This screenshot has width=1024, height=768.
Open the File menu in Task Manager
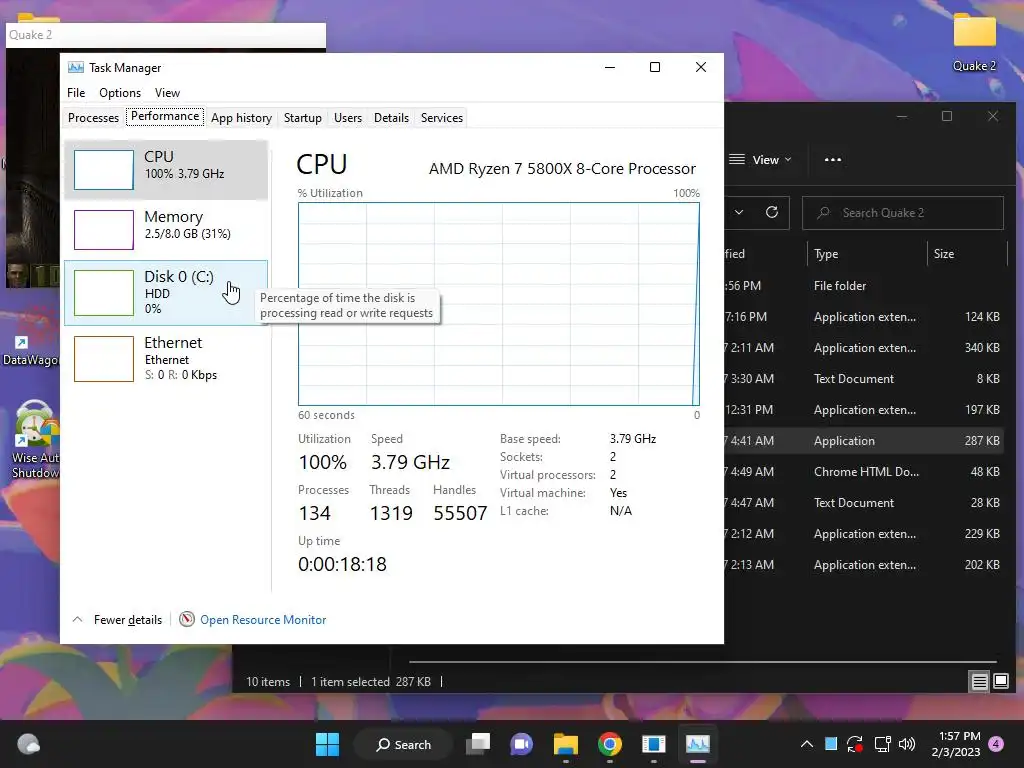[76, 93]
